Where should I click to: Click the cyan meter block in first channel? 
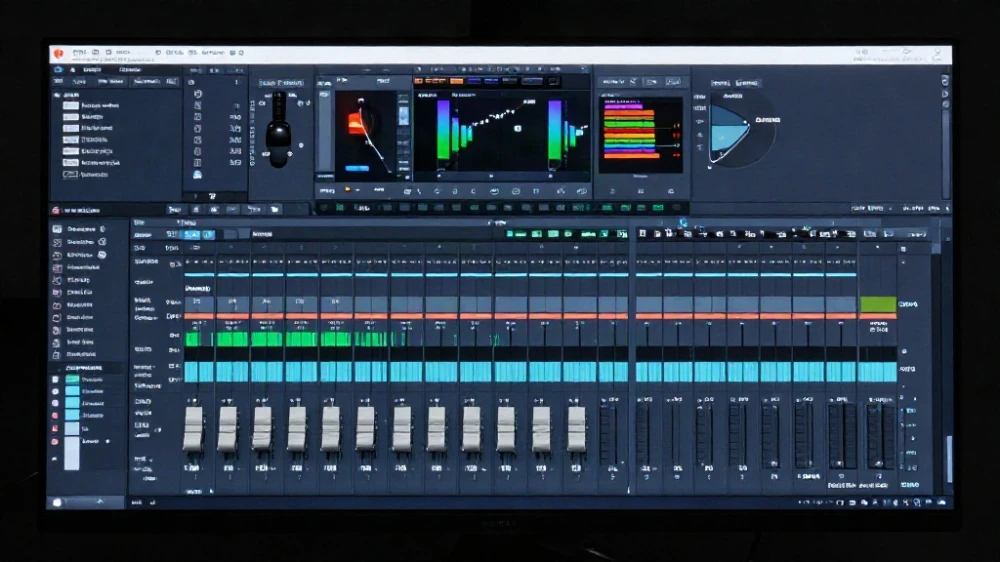[200, 372]
